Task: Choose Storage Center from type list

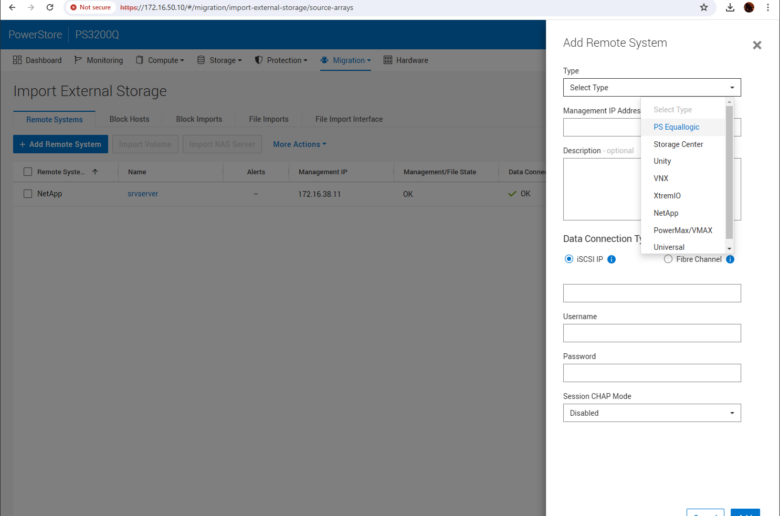Action: [x=683, y=144]
